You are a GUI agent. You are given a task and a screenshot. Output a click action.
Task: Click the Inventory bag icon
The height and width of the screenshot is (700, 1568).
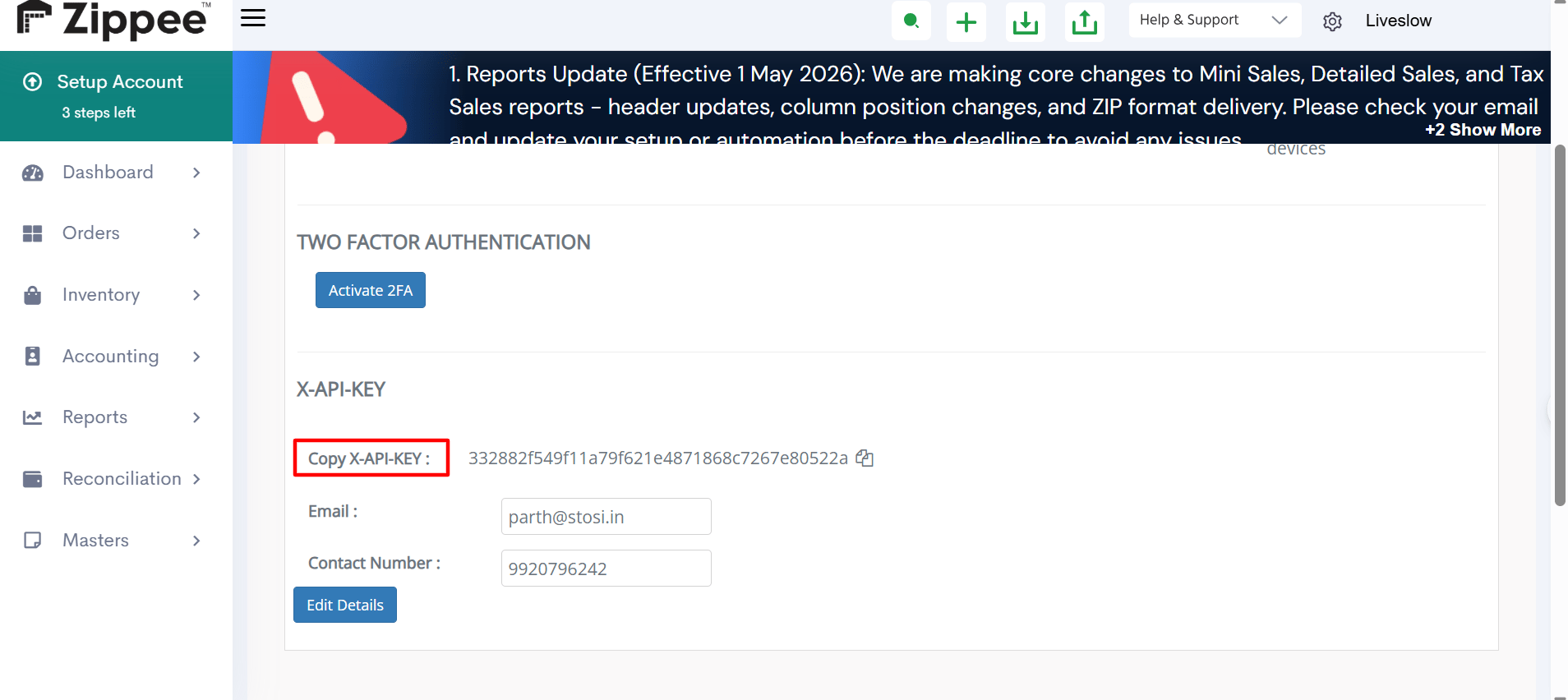pyautogui.click(x=33, y=295)
